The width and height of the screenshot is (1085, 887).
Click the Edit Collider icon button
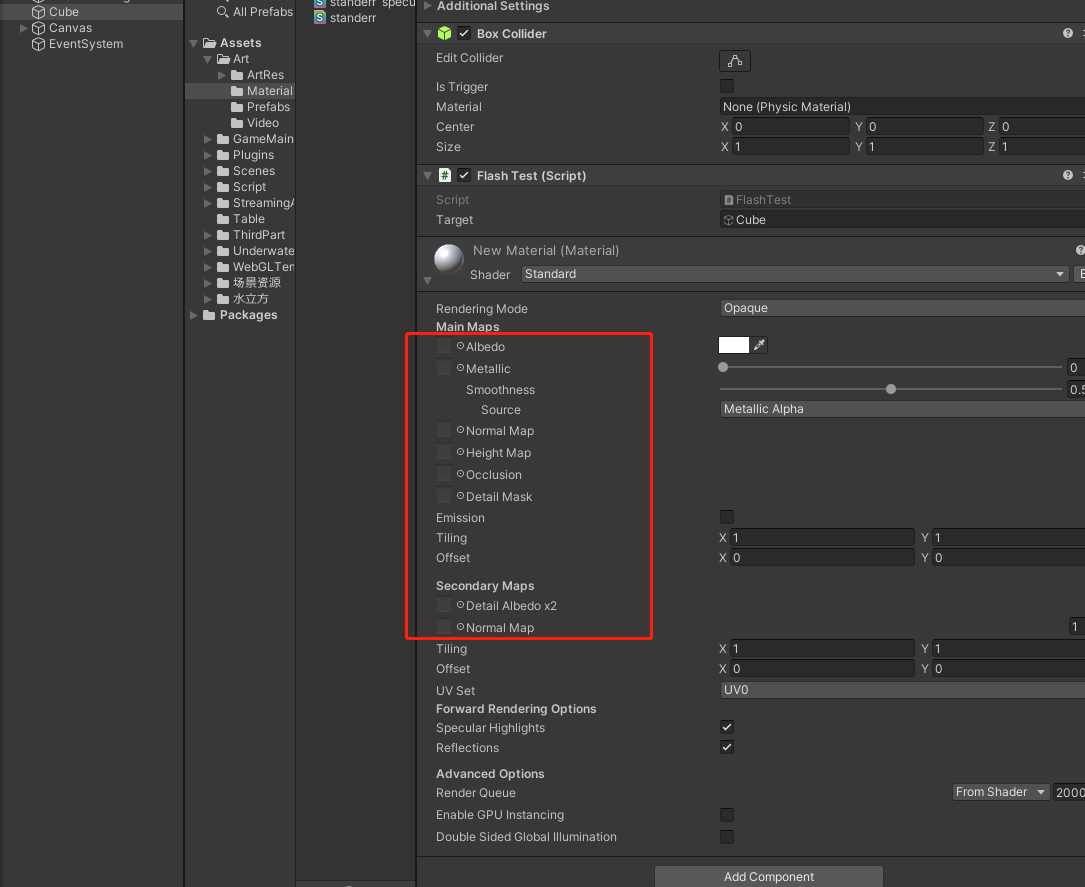point(734,61)
